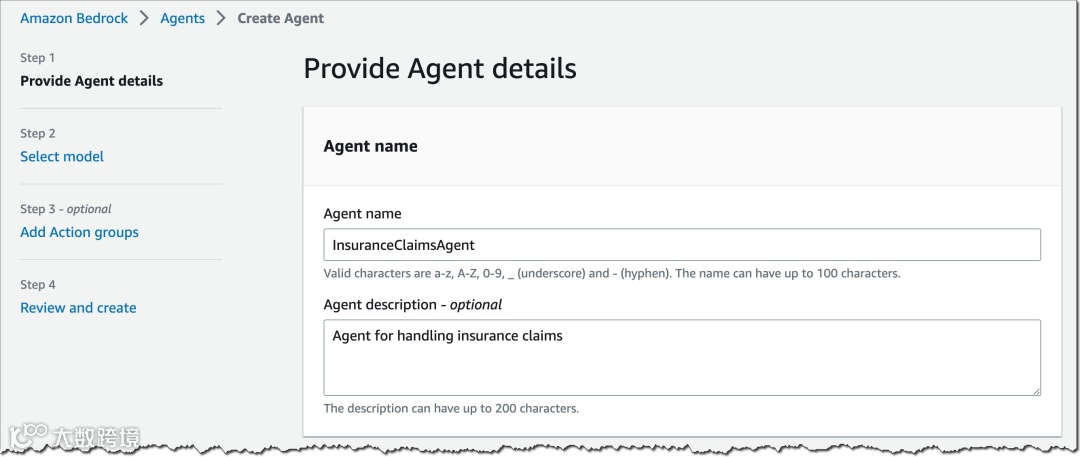Jump to the Add Action groups step
This screenshot has height=457, width=1080.
click(x=79, y=232)
